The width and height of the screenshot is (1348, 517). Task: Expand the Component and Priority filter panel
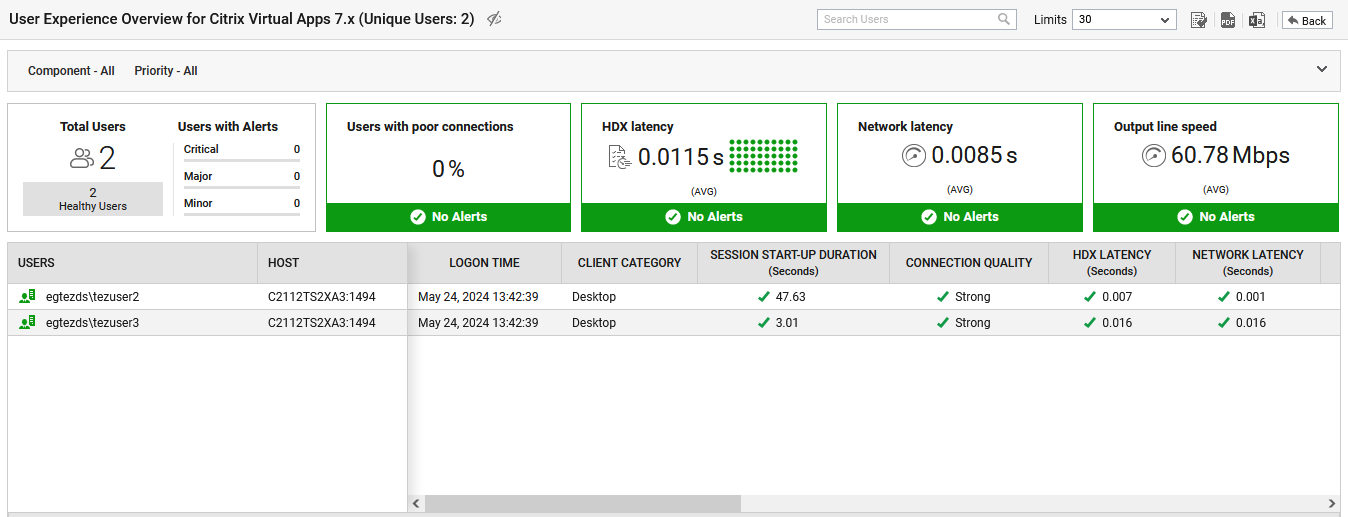pyautogui.click(x=1321, y=70)
